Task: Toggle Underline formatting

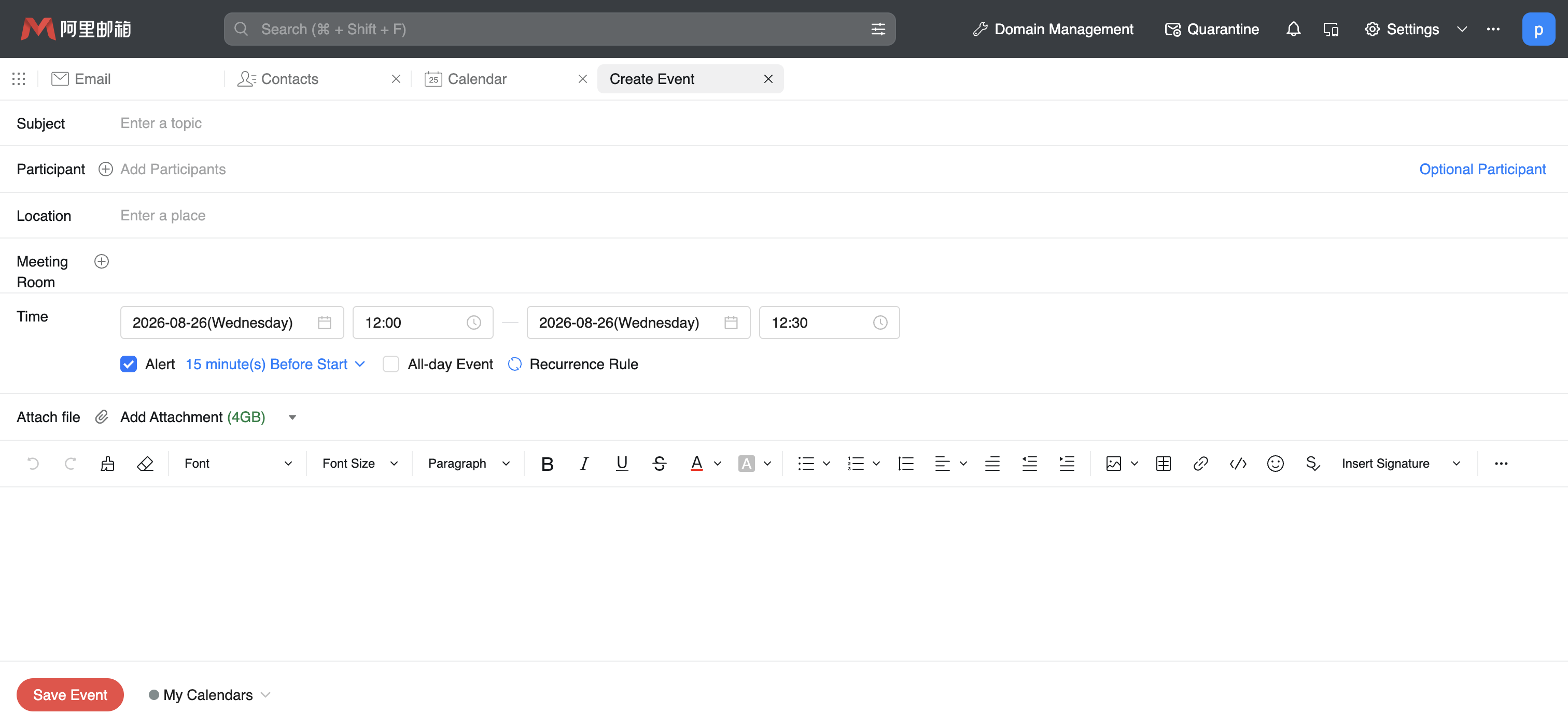Action: click(x=622, y=464)
